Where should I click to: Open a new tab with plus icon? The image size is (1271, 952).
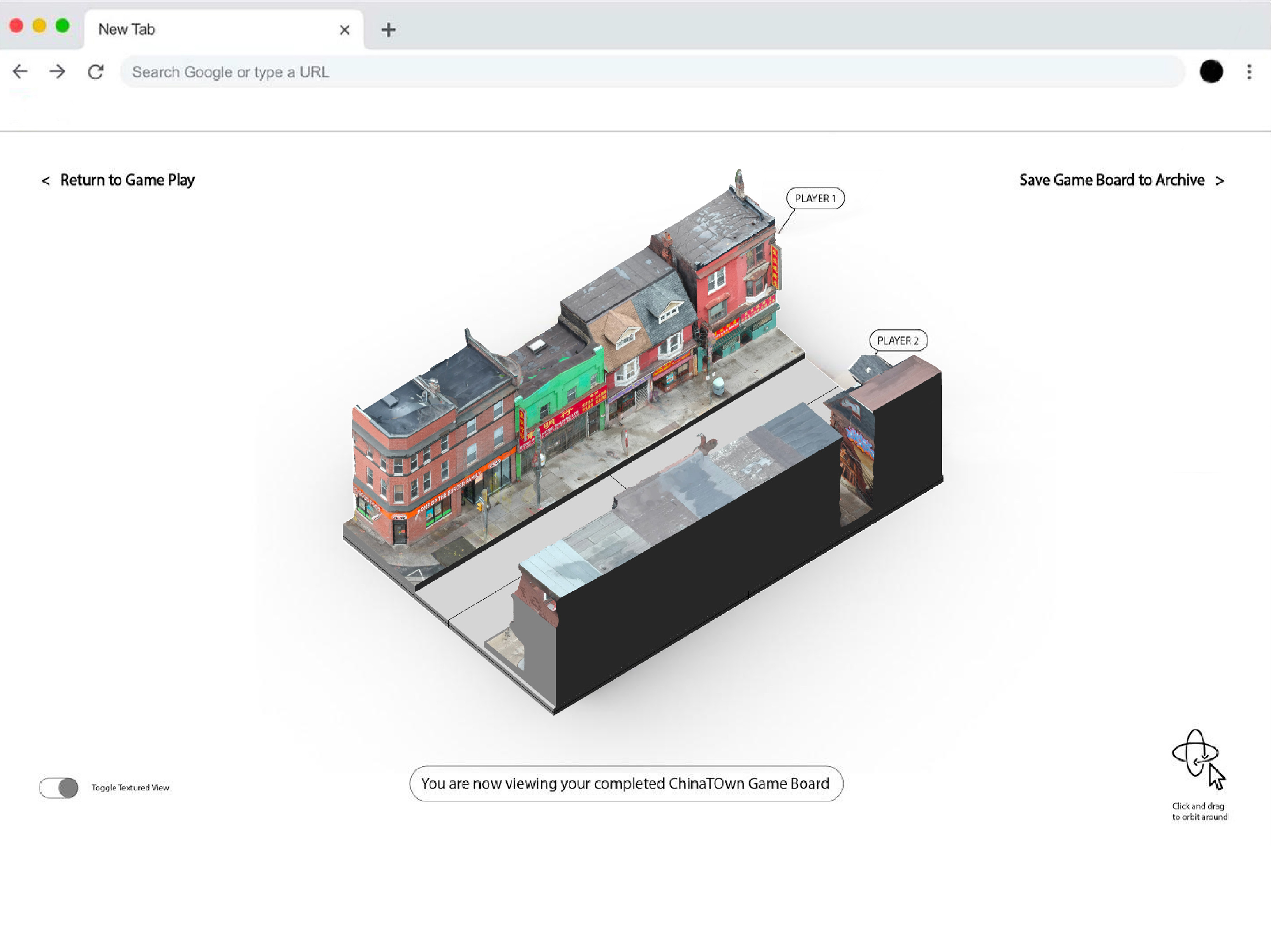(x=388, y=30)
